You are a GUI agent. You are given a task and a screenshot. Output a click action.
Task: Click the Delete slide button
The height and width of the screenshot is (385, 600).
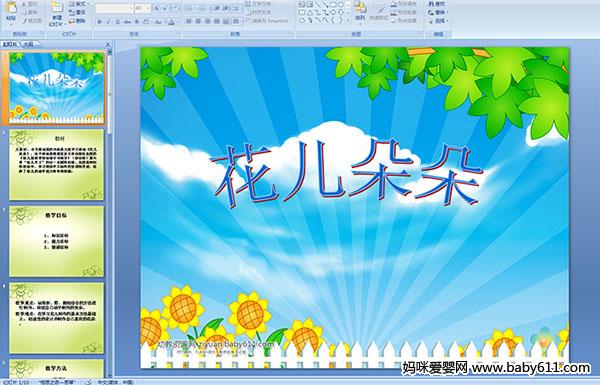tap(78, 21)
